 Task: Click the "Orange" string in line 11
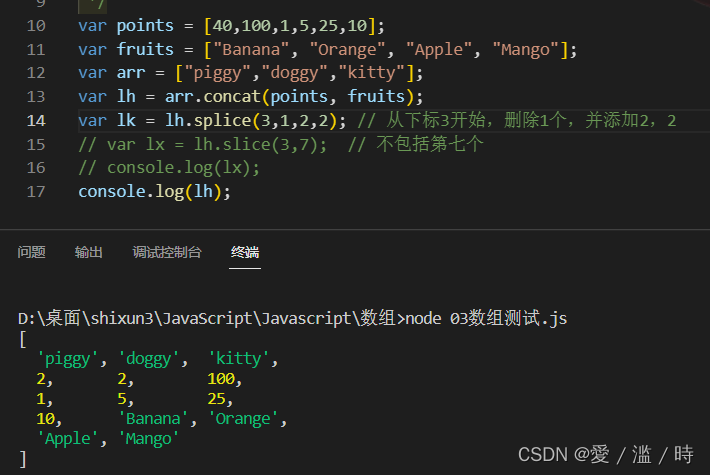347,49
